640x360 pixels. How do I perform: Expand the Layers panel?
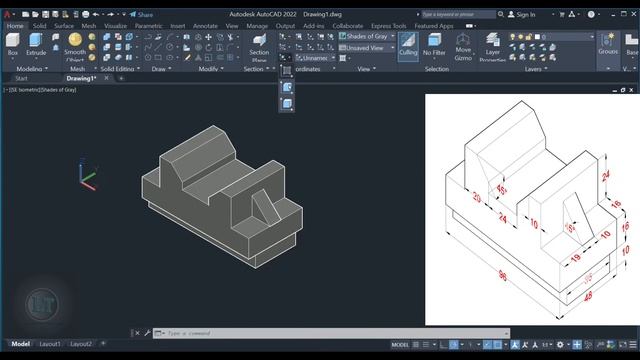536,69
